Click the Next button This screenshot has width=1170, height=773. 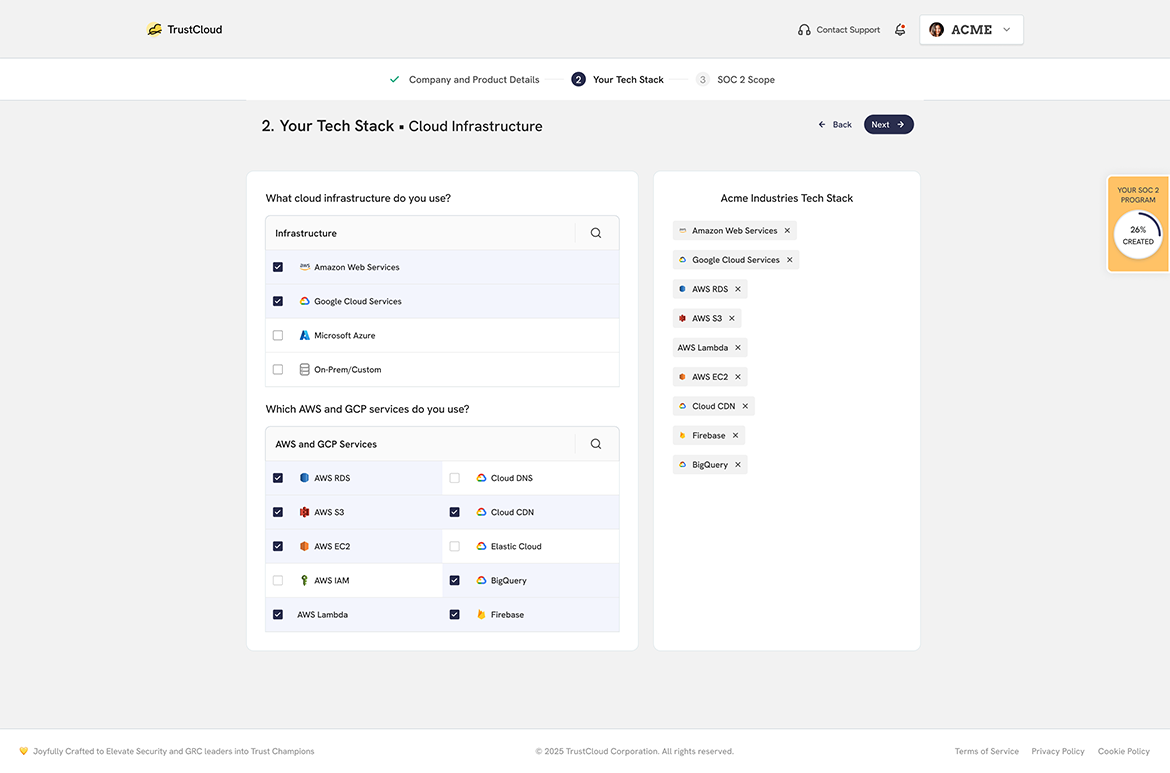click(x=889, y=125)
